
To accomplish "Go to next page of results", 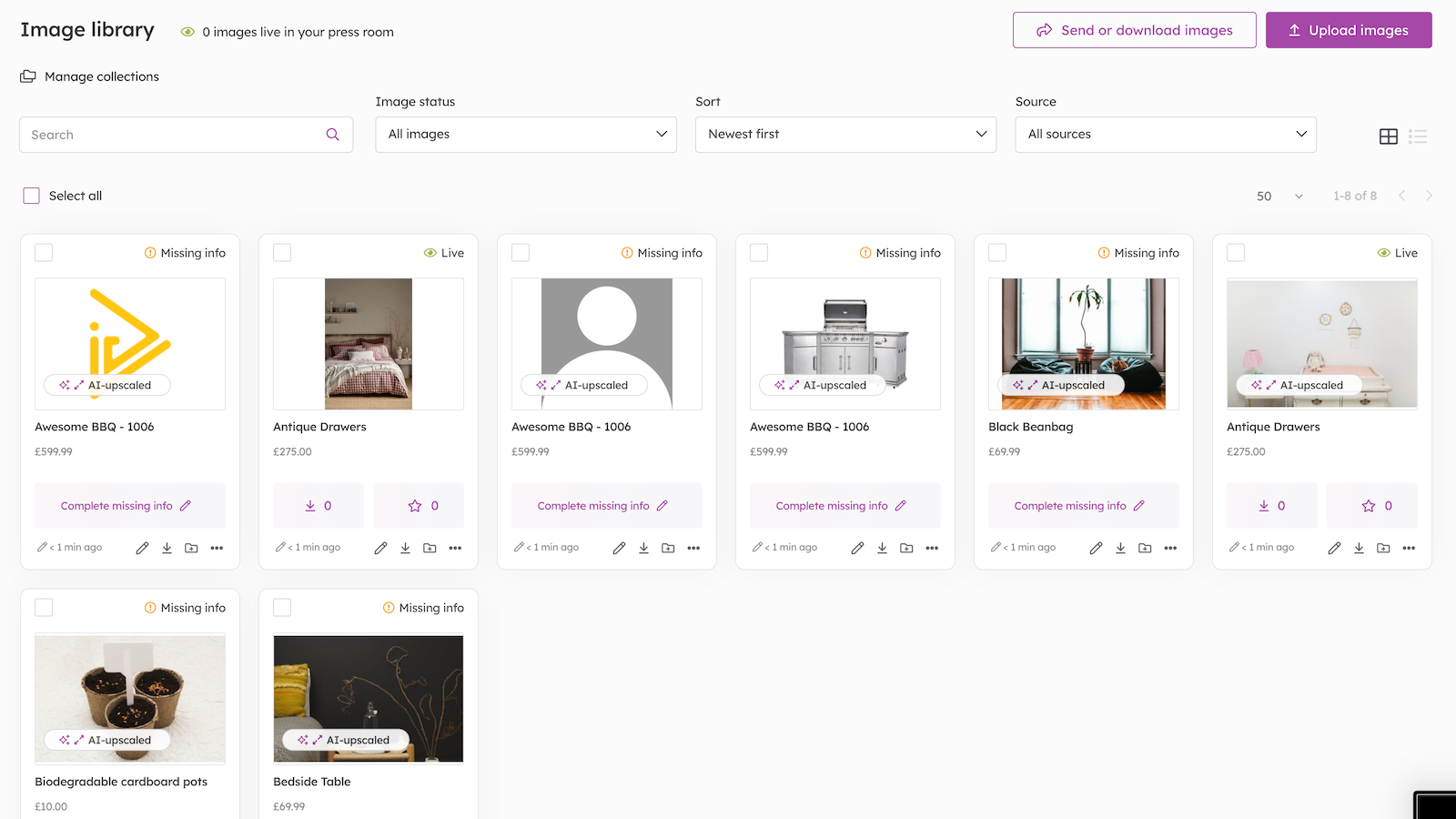I will click(x=1429, y=196).
